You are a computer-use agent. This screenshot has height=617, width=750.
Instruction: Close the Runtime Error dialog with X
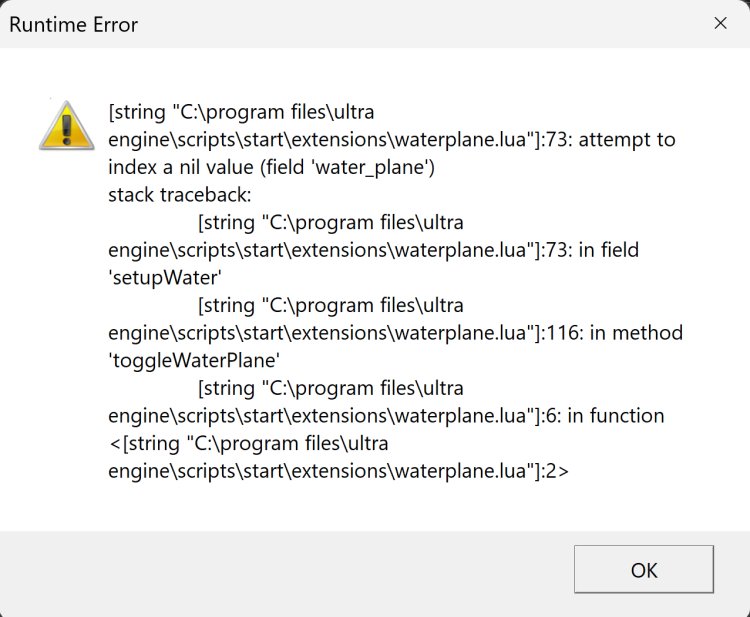pyautogui.click(x=720, y=23)
